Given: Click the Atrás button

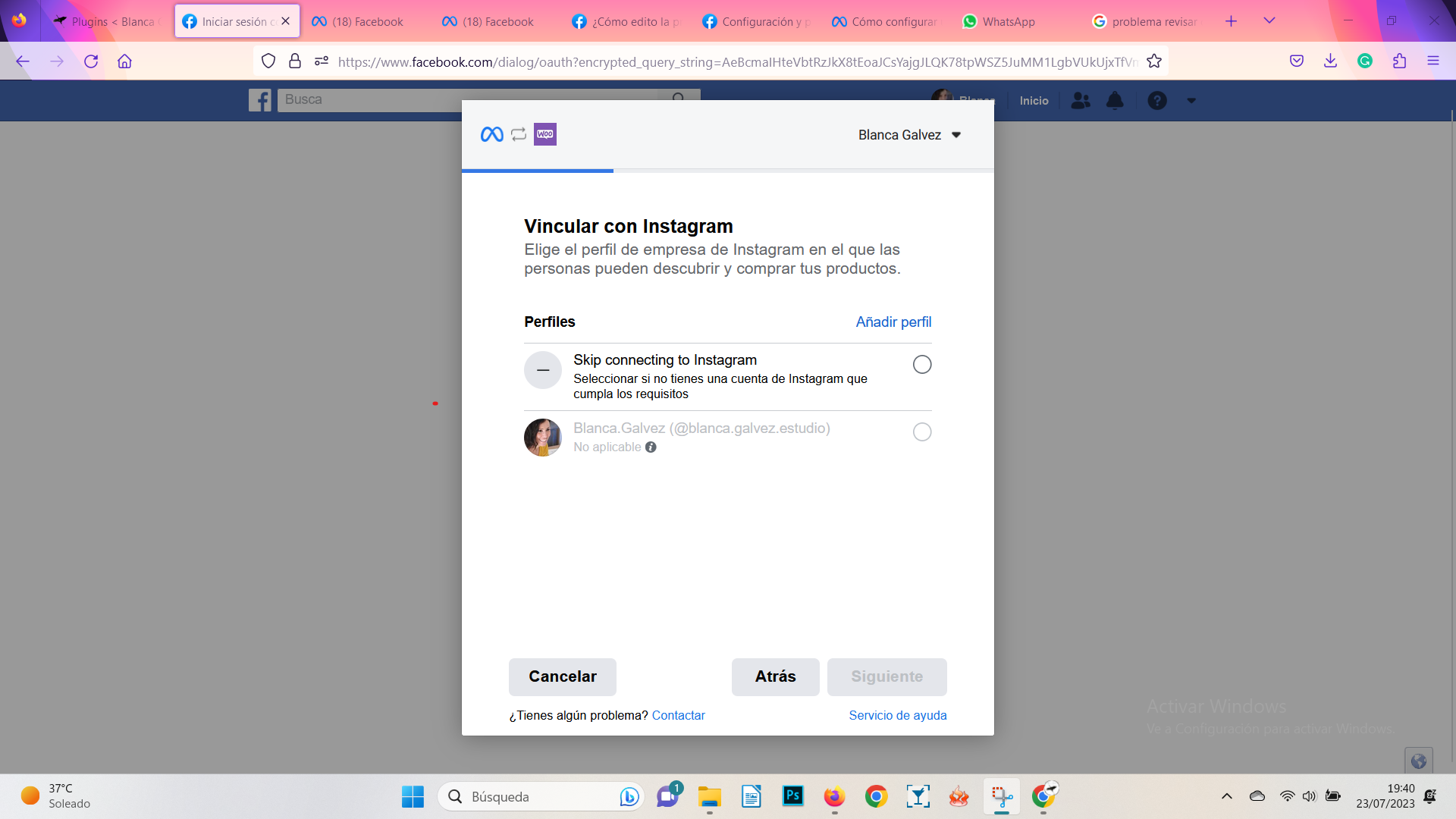Looking at the screenshot, I should tap(775, 676).
